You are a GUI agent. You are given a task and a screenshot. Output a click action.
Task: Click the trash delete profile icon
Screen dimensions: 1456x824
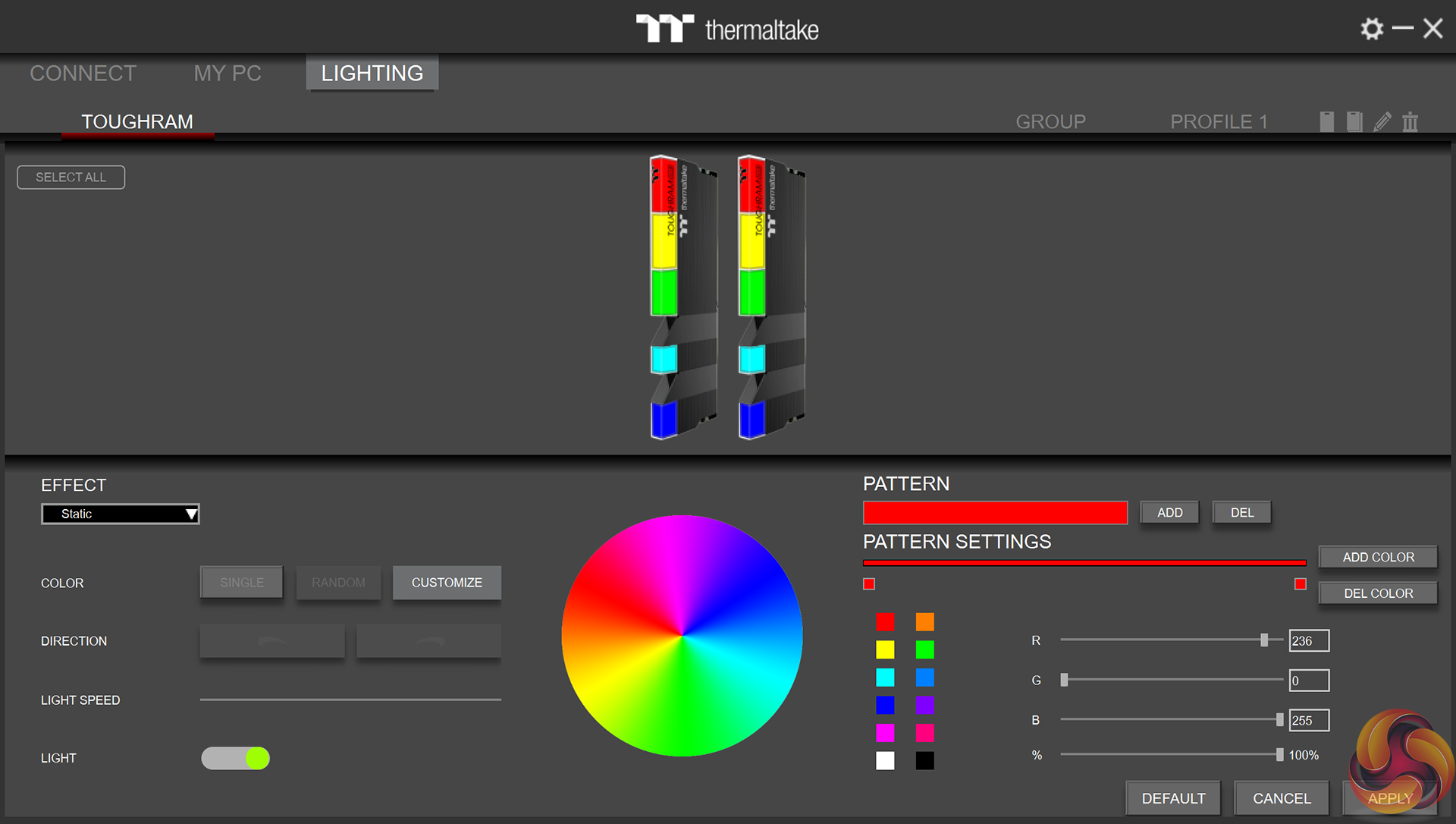1410,121
